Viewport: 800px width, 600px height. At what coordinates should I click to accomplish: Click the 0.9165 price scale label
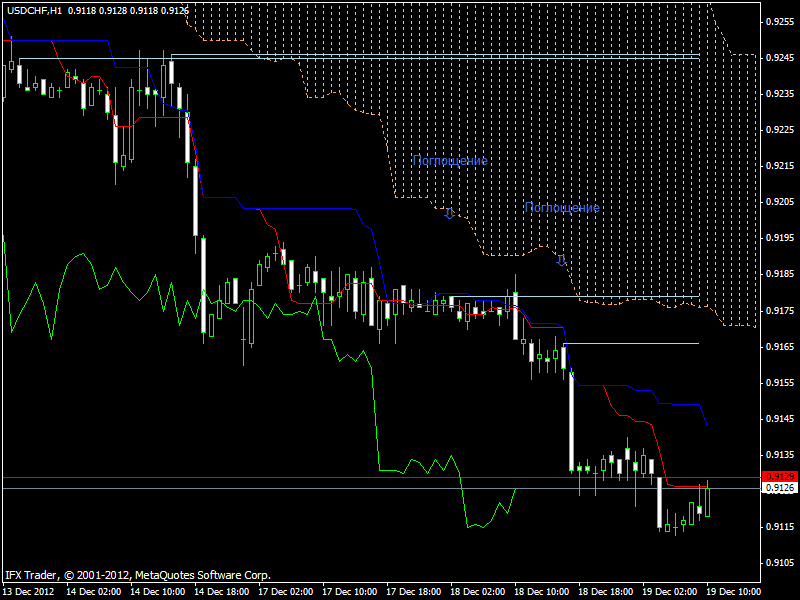coord(779,346)
